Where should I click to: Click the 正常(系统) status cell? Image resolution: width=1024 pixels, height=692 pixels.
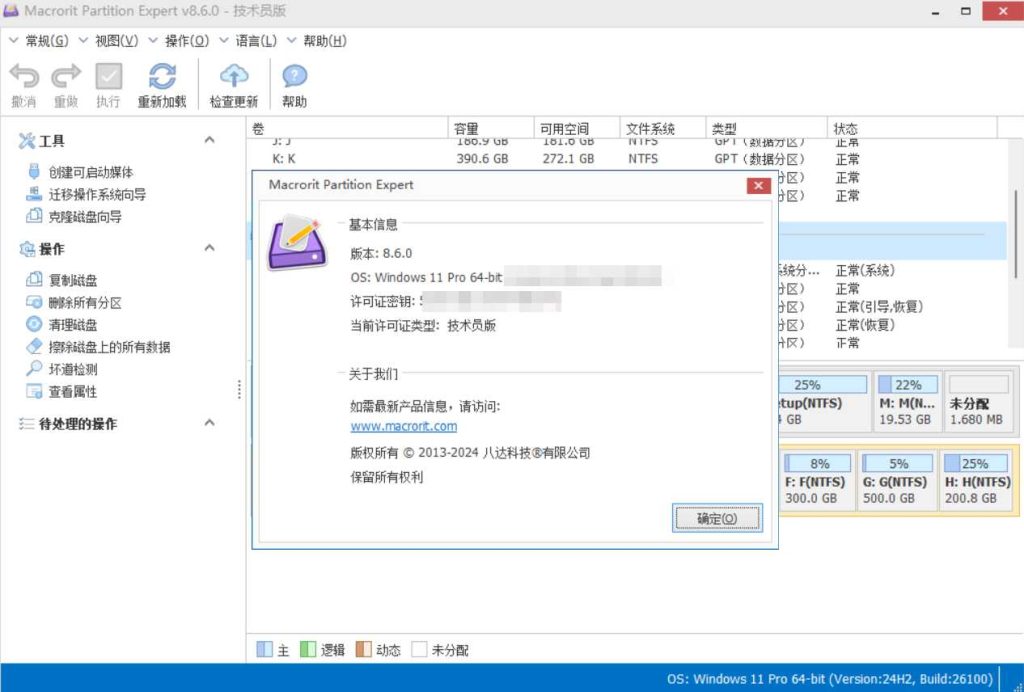coord(865,270)
